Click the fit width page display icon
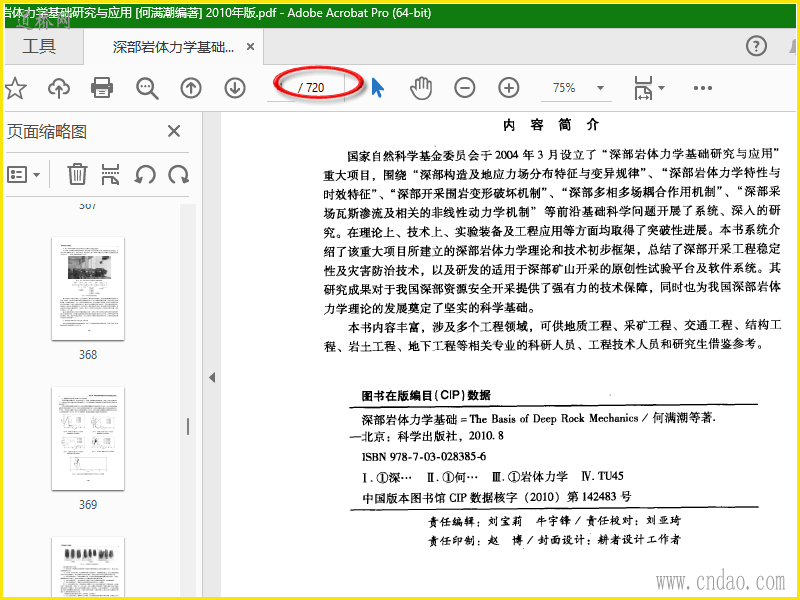The height and width of the screenshot is (600, 800). click(x=643, y=88)
